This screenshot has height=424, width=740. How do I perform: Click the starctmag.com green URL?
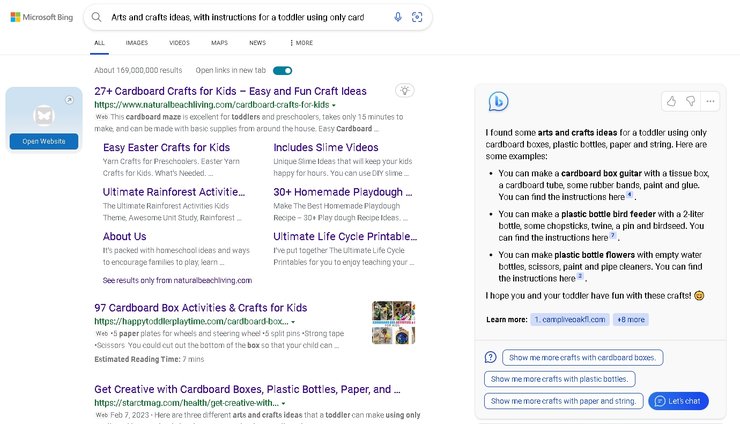[186, 403]
